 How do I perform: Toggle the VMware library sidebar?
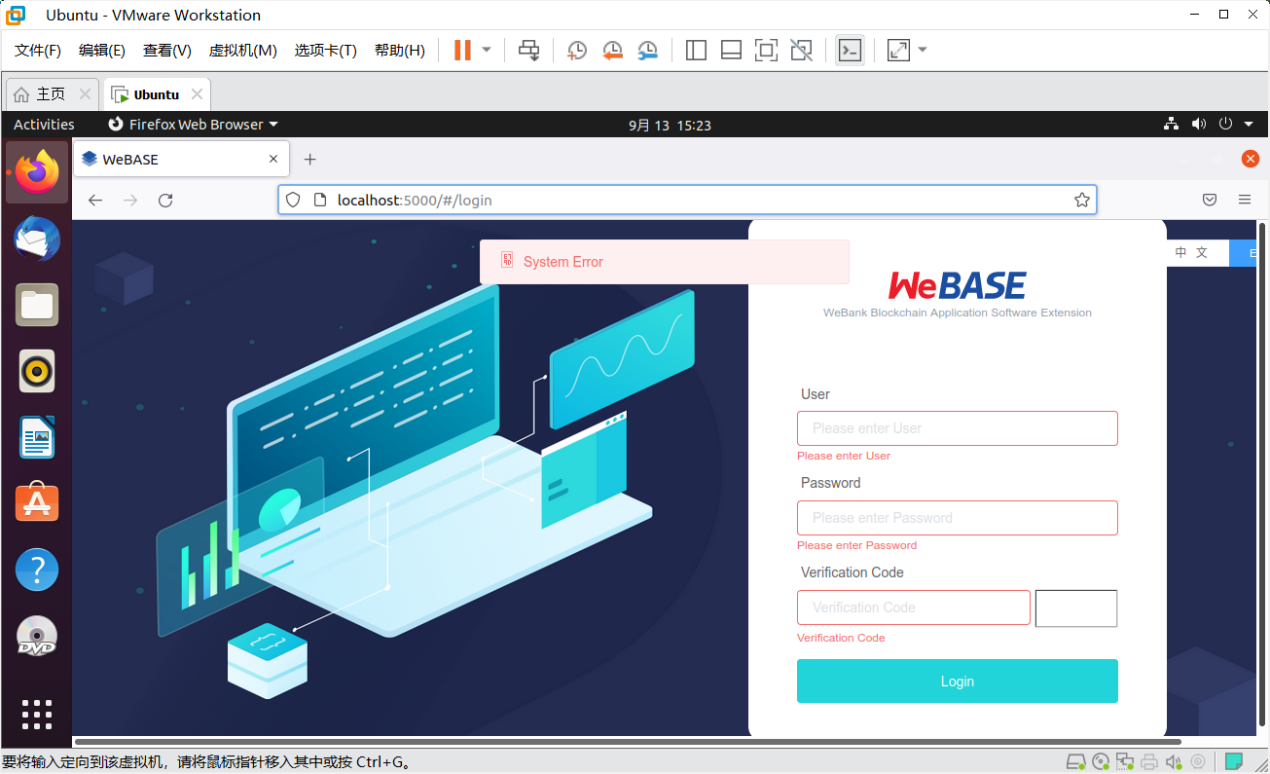pos(695,50)
